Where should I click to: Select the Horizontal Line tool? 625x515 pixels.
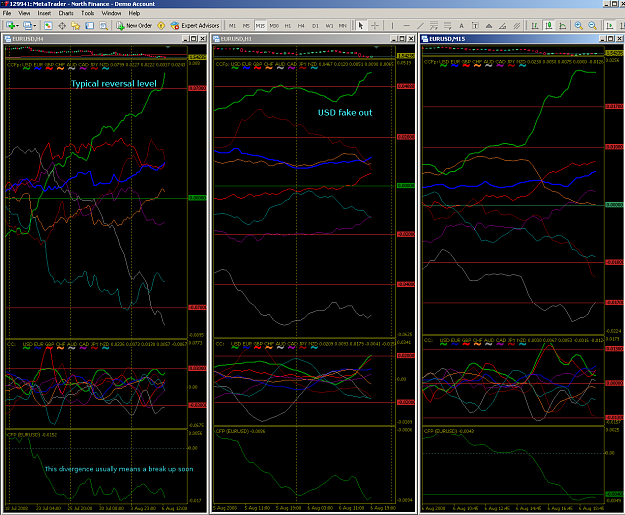coord(406,26)
